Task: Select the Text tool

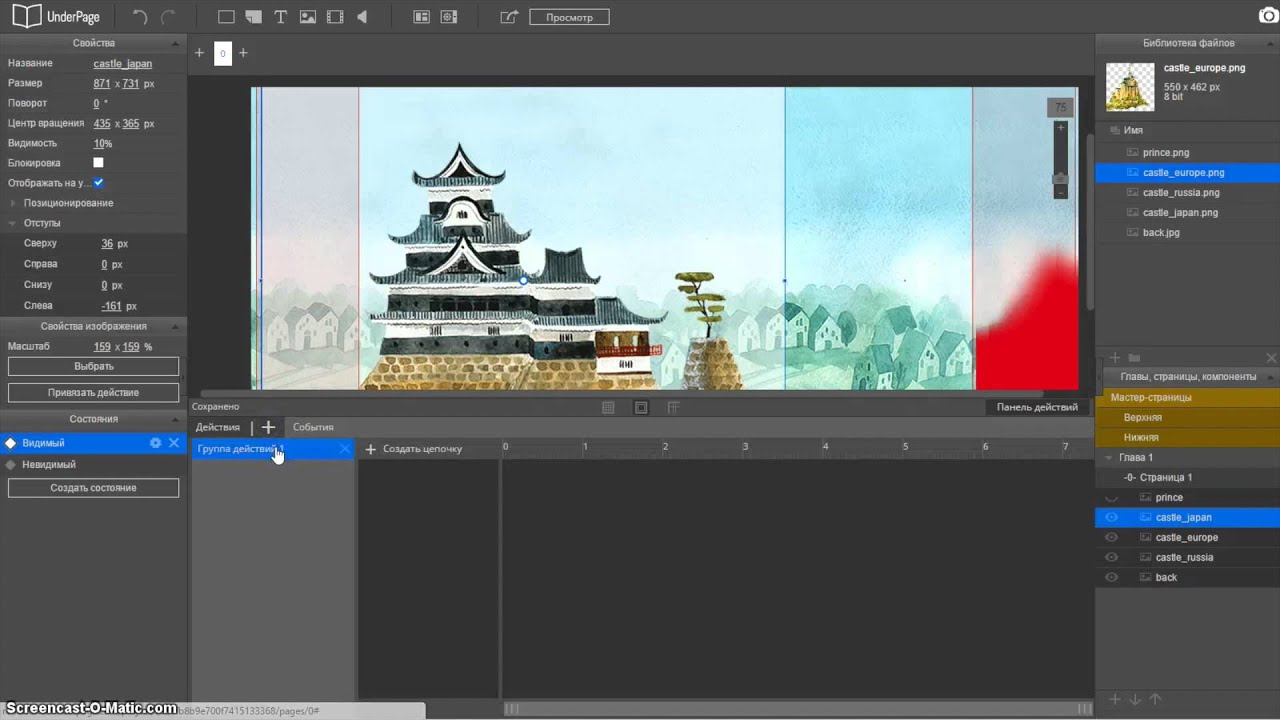Action: (280, 17)
